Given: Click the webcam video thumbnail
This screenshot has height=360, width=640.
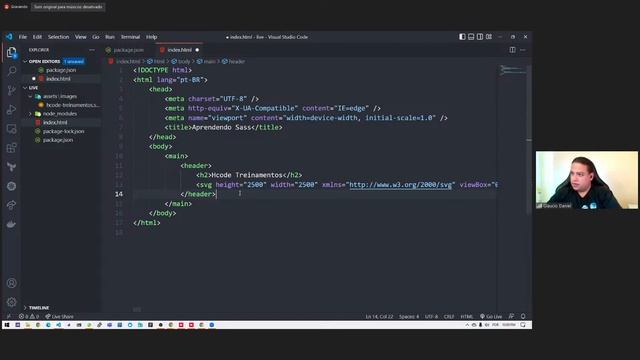Looking at the screenshot, I should (587, 180).
